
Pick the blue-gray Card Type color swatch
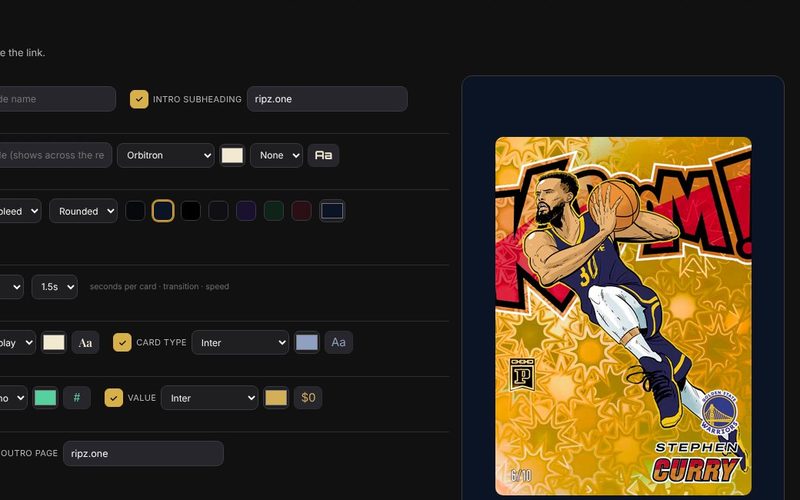307,342
